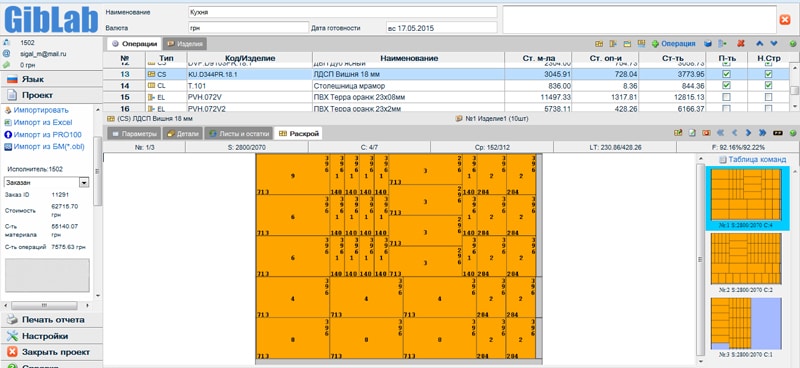Expand the Язык section
The height and width of the screenshot is (368, 800).
51,80
